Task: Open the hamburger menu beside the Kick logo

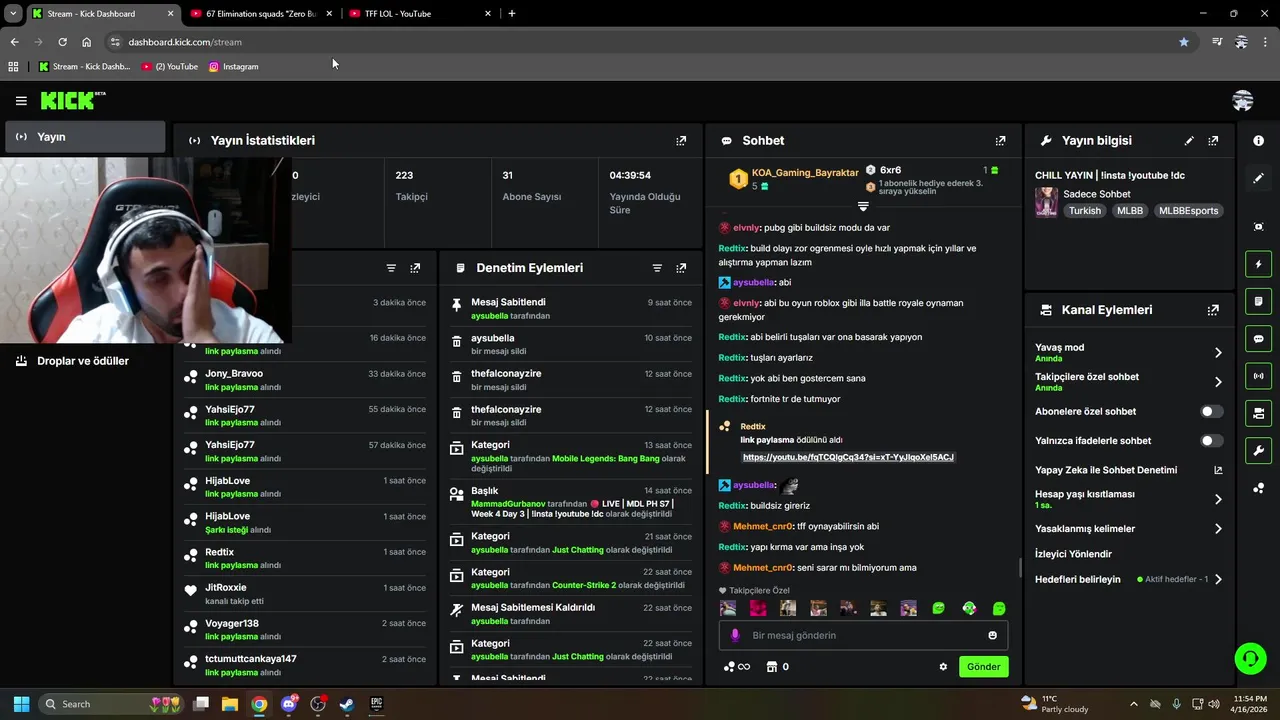Action: [21, 100]
